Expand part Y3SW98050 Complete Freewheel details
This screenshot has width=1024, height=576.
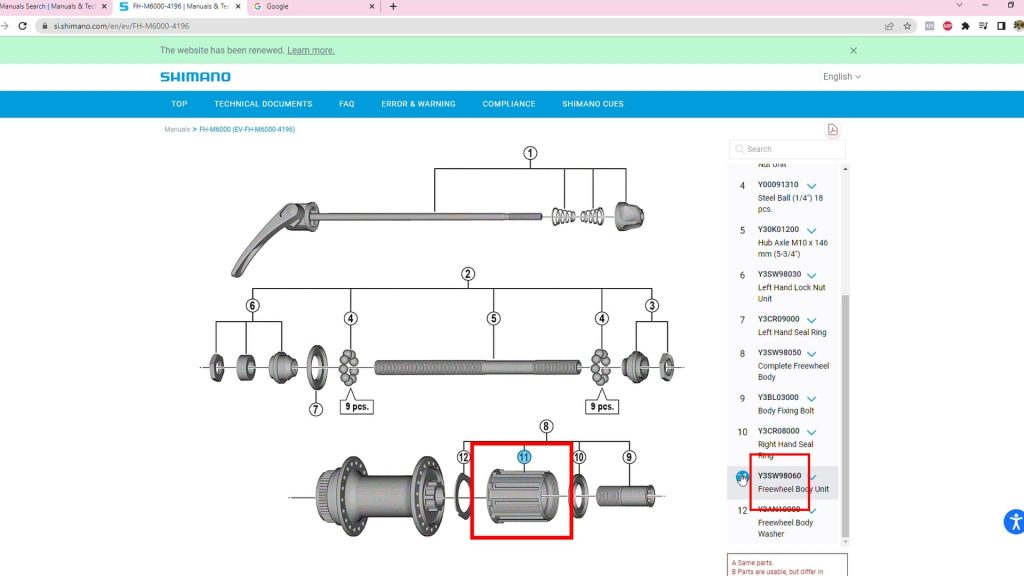pos(811,354)
